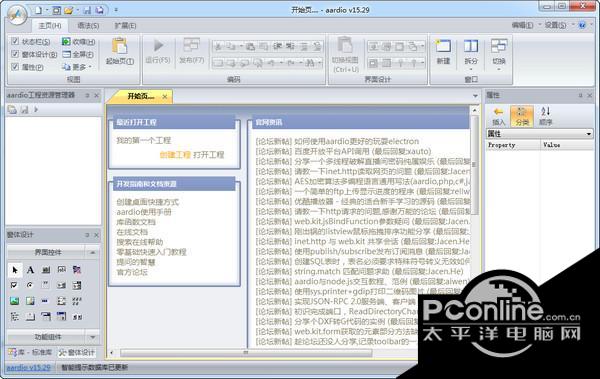
Task: Toggle the 属性(P) checkbox
Action: 15,67
